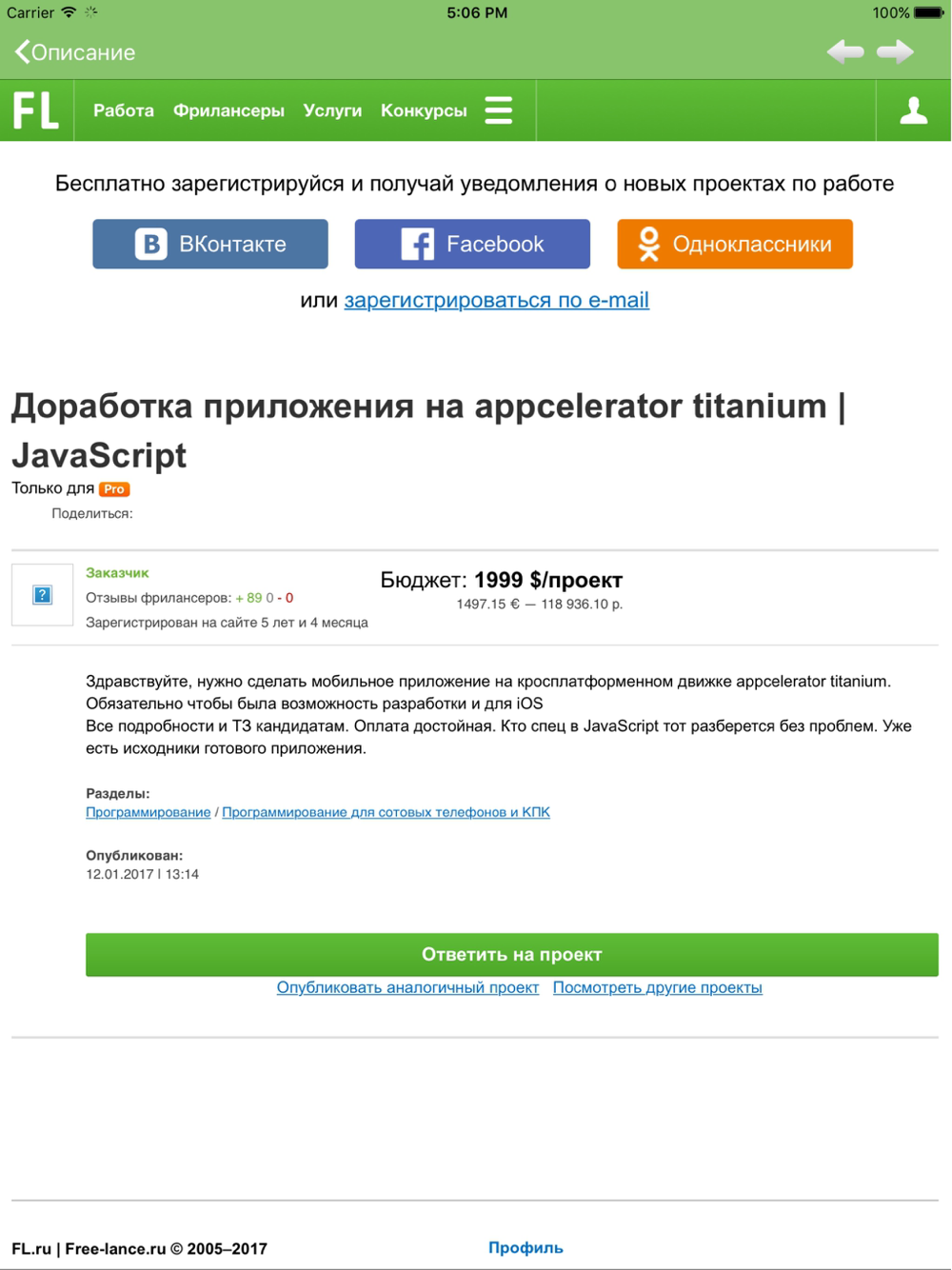
Task: Select the Услуги menu item
Action: pos(332,110)
